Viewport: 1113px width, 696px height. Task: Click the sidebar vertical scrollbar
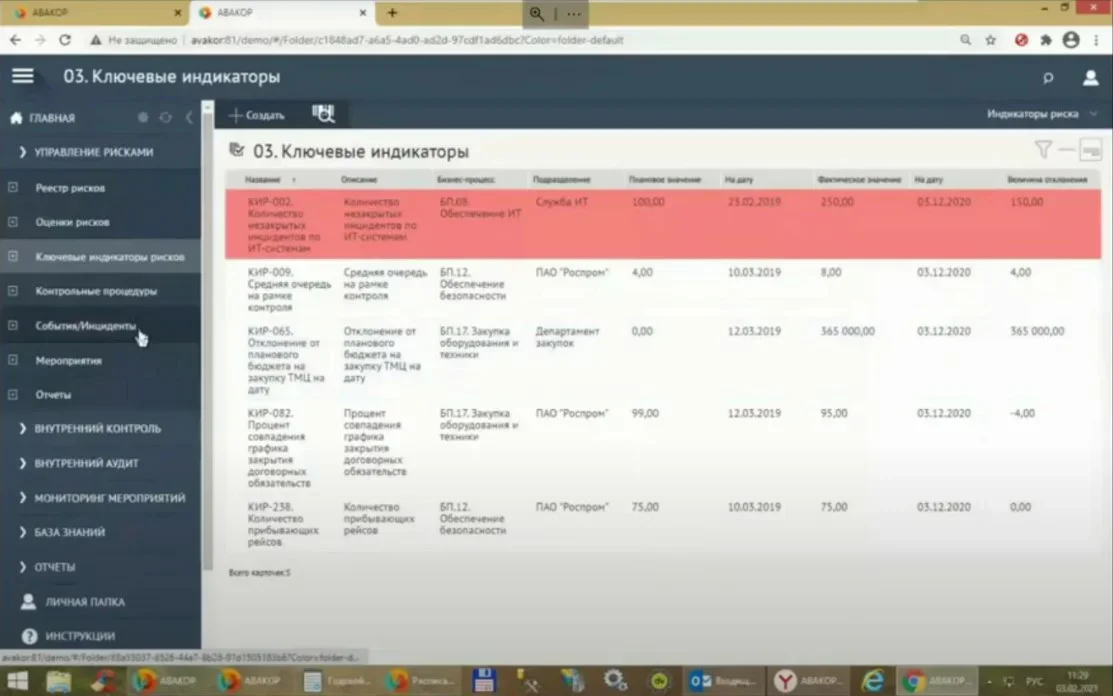tap(207, 341)
